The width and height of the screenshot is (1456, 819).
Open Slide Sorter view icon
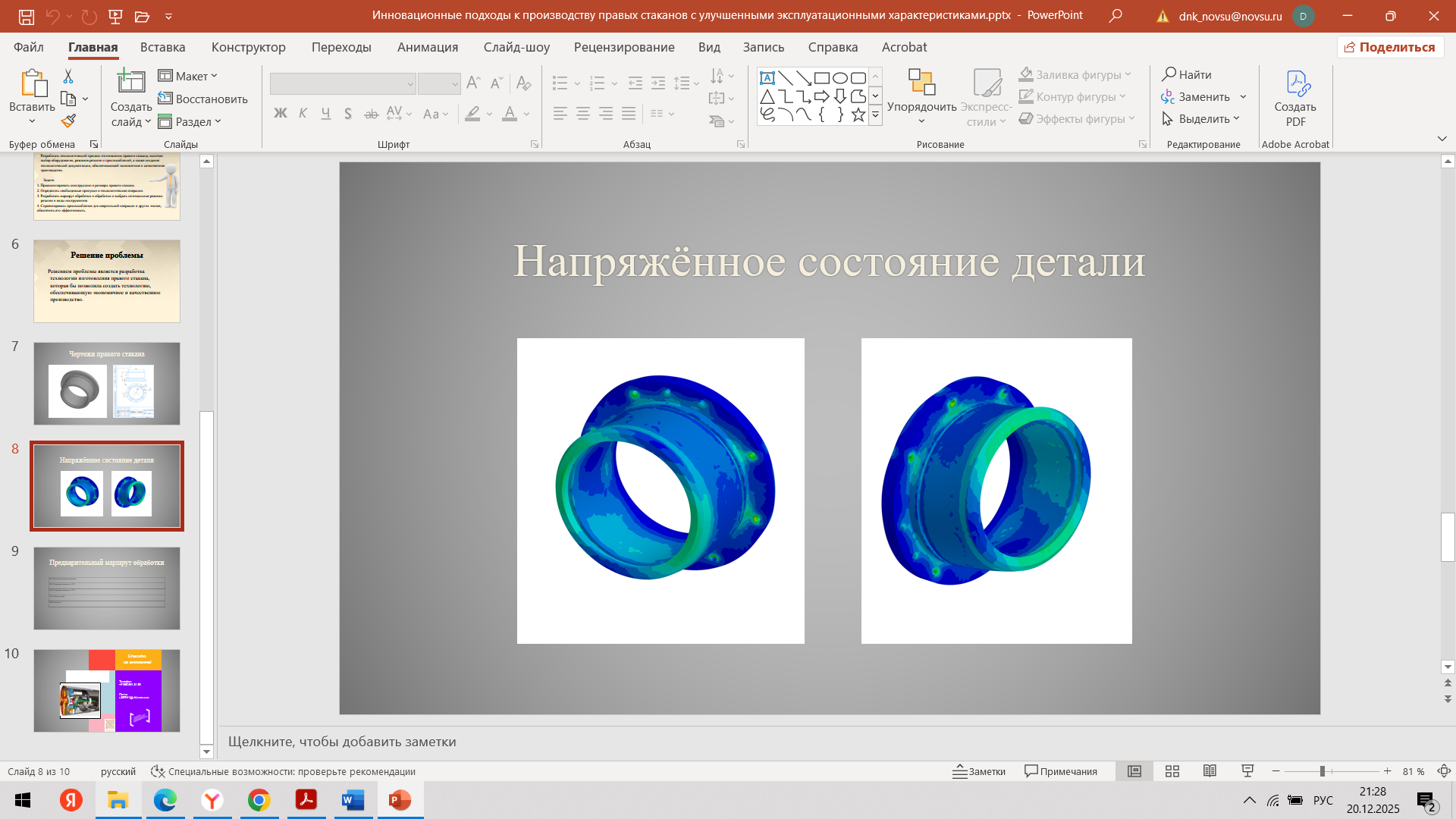[x=1172, y=771]
